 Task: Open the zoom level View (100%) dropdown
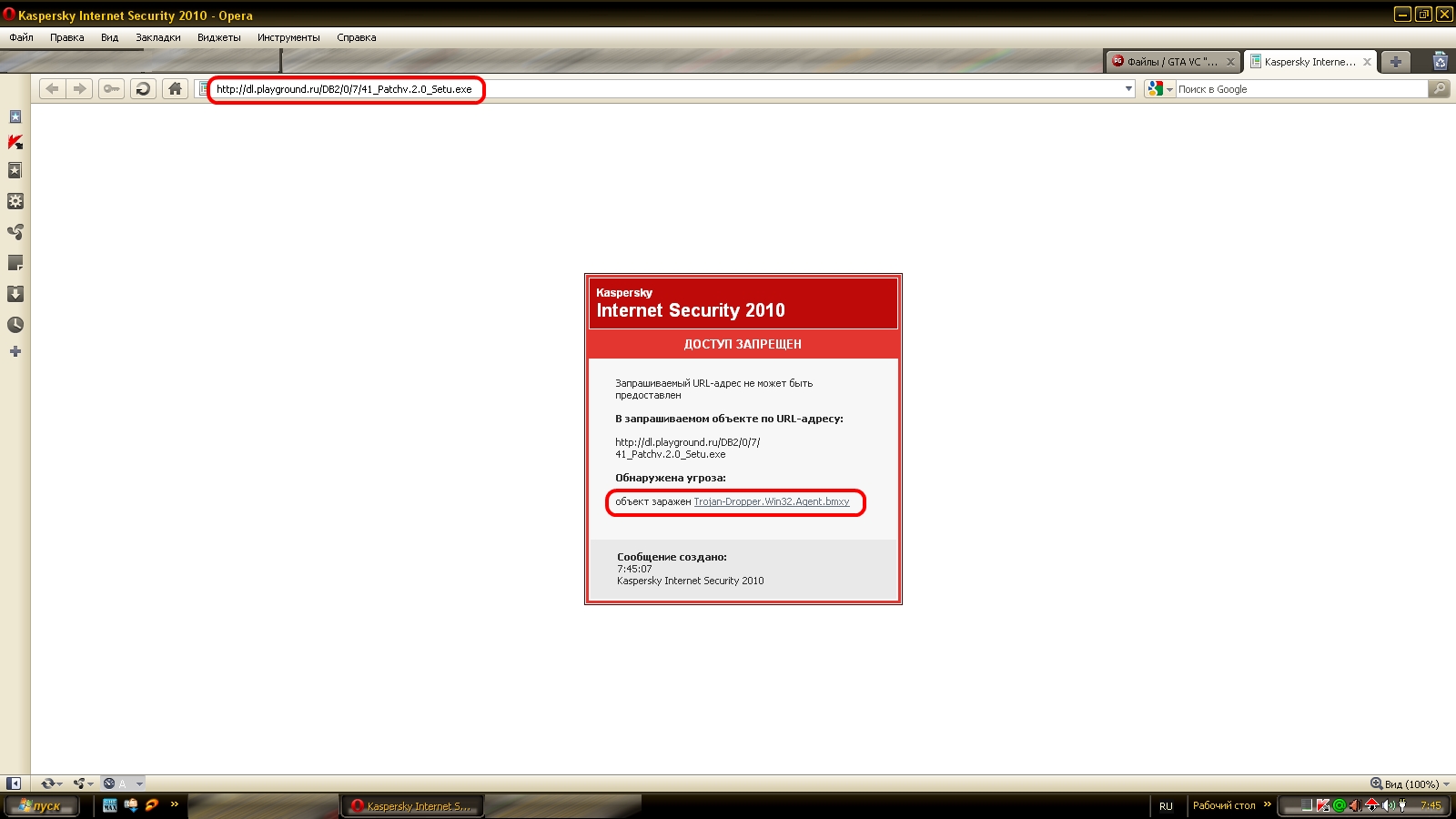click(x=1410, y=784)
